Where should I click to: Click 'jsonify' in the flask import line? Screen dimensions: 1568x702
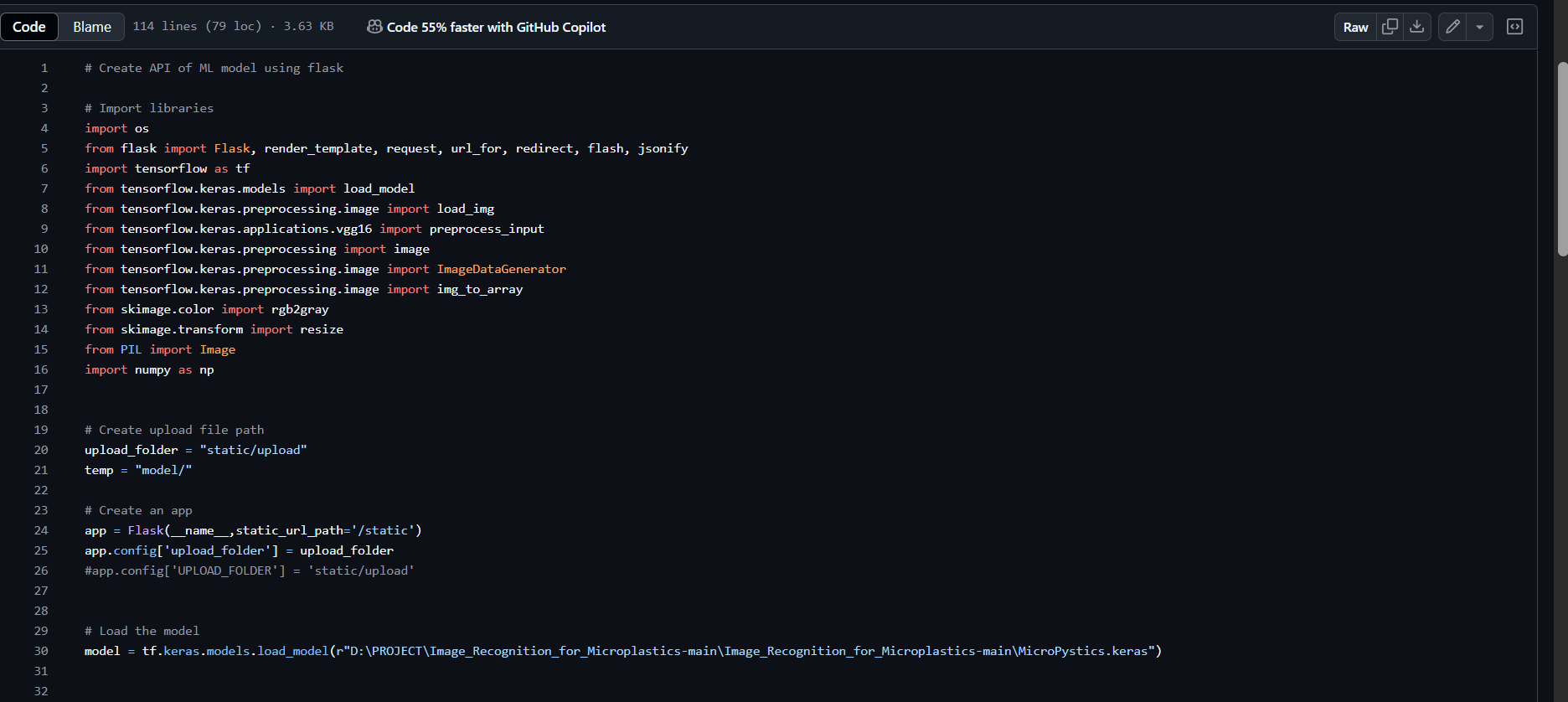(663, 148)
